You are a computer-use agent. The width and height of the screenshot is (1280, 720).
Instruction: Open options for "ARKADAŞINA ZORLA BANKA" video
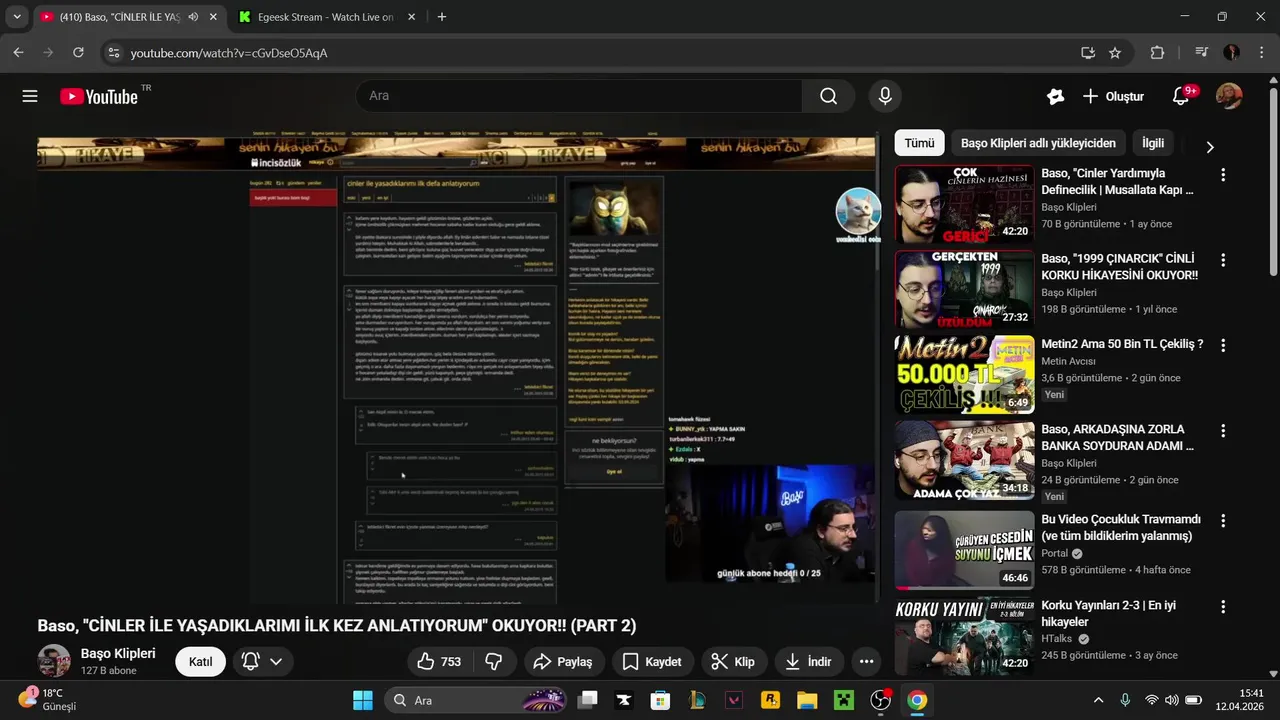tap(1222, 430)
